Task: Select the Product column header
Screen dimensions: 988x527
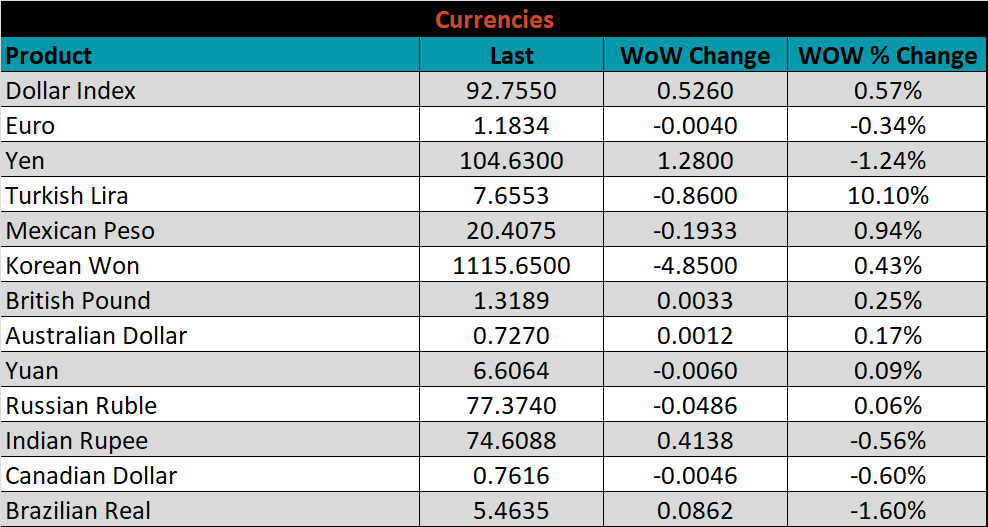Action: click(49, 55)
